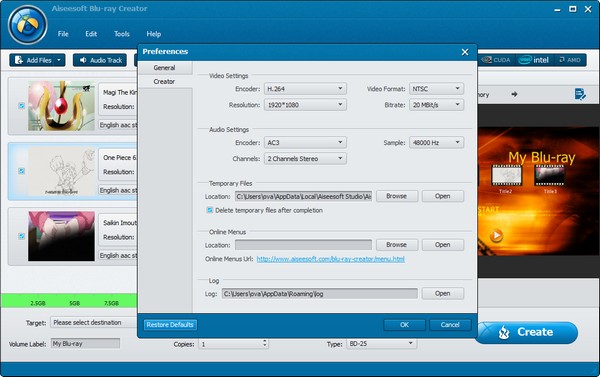Toggle Delete temporary files after completion
The height and width of the screenshot is (377, 600).
[210, 210]
